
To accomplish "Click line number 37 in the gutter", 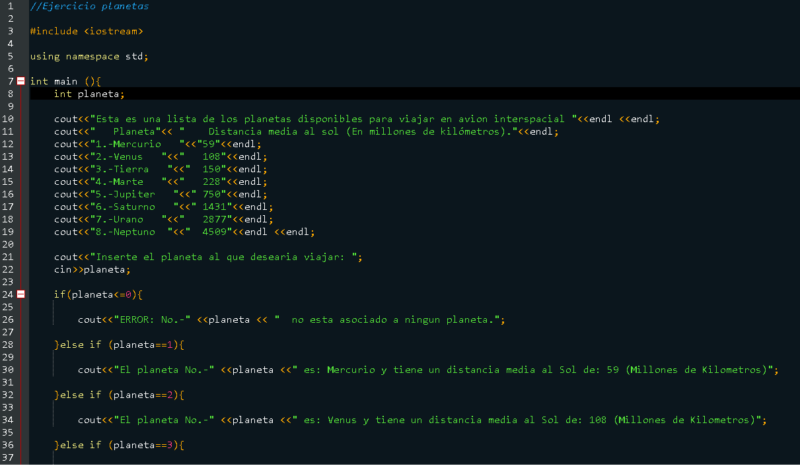I will tap(9, 457).
